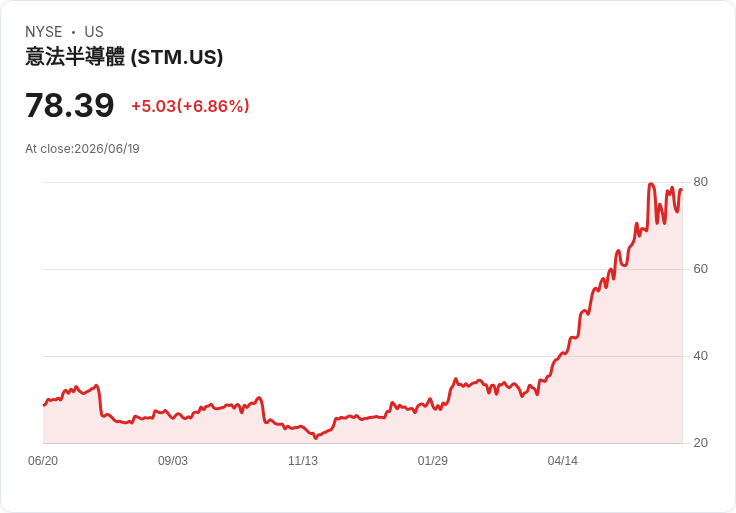The height and width of the screenshot is (513, 736).
Task: Click the 80 price axis label
Action: 700,182
